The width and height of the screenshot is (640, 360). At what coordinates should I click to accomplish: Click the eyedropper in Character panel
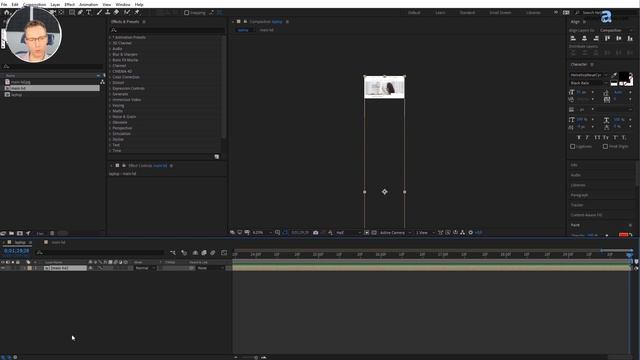pos(614,75)
